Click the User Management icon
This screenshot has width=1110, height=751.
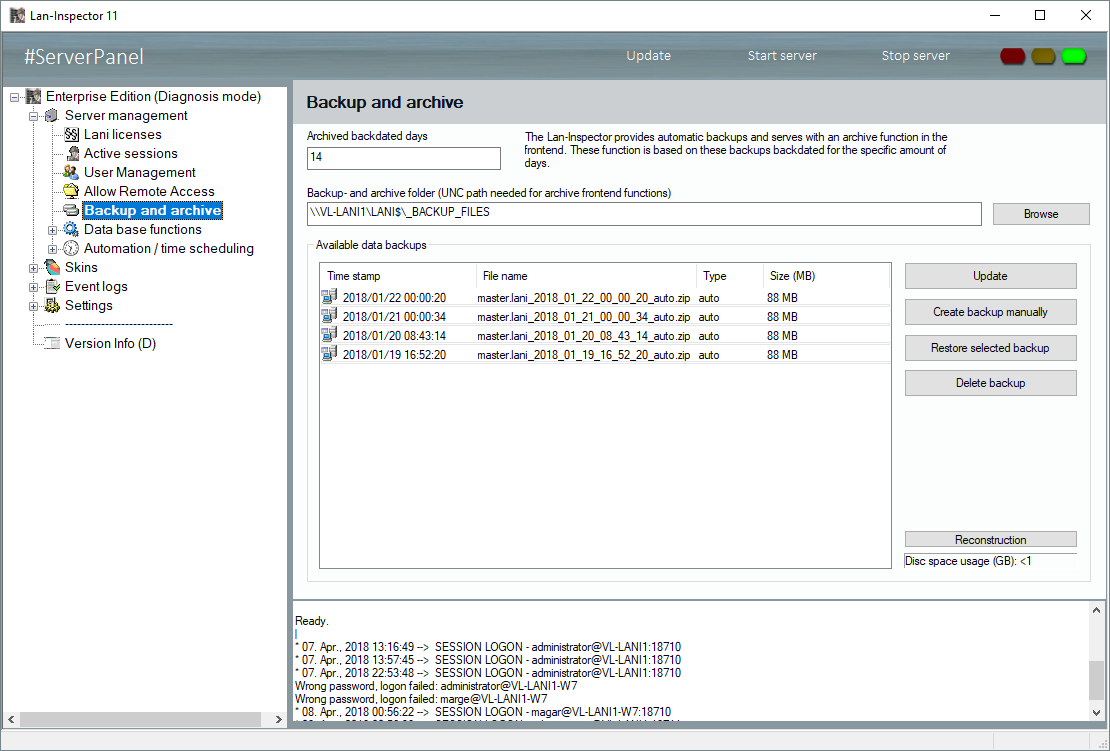71,172
